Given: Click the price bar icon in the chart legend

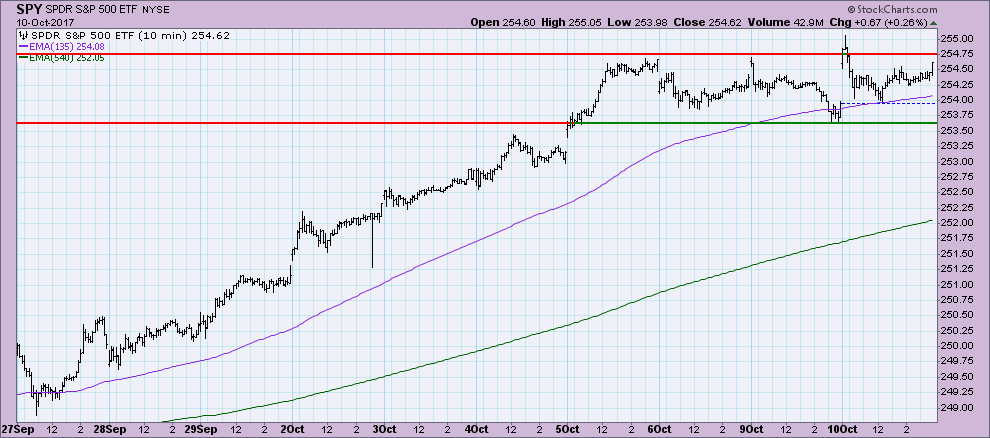Looking at the screenshot, I should click(x=23, y=34).
